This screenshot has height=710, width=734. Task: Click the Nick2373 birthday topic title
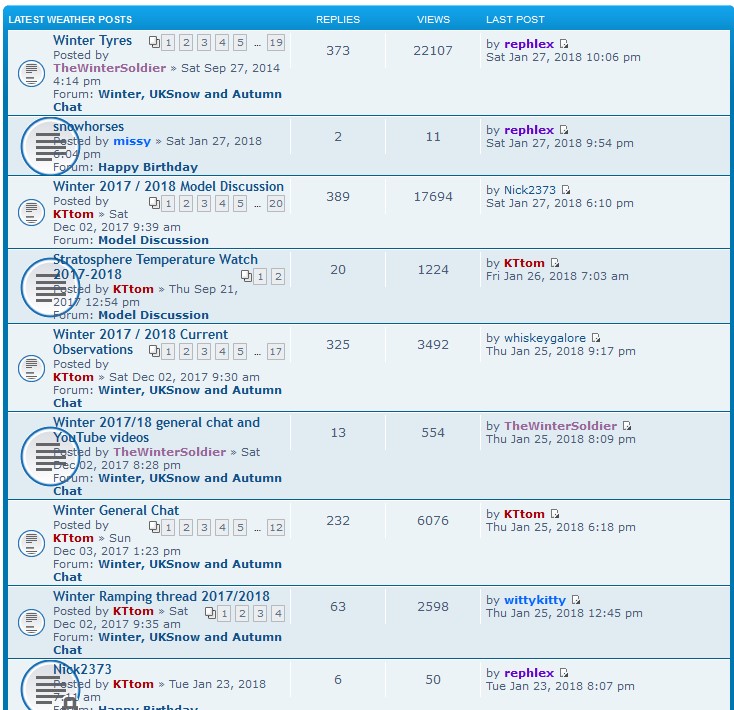pyautogui.click(x=82, y=669)
